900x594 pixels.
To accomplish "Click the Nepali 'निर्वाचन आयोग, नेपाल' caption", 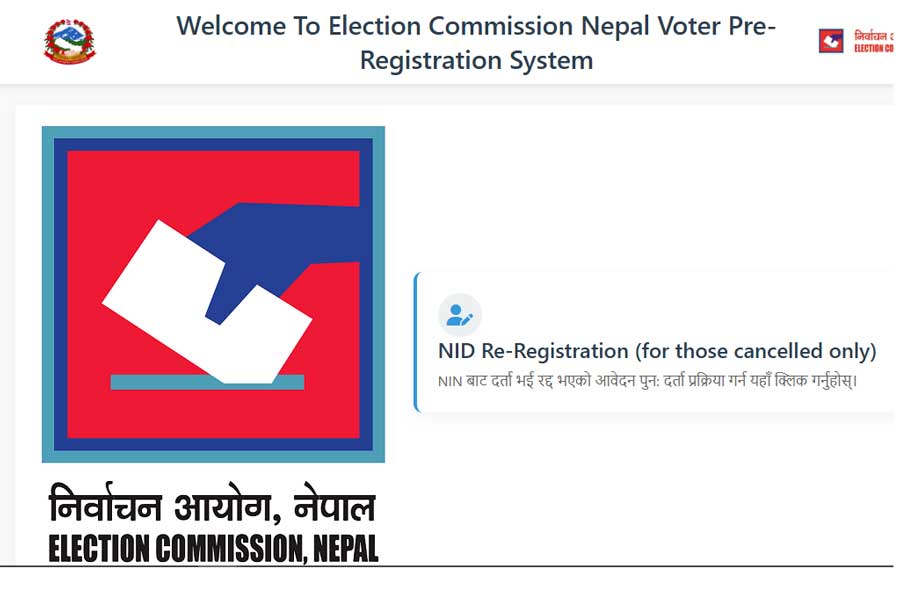I will point(212,507).
